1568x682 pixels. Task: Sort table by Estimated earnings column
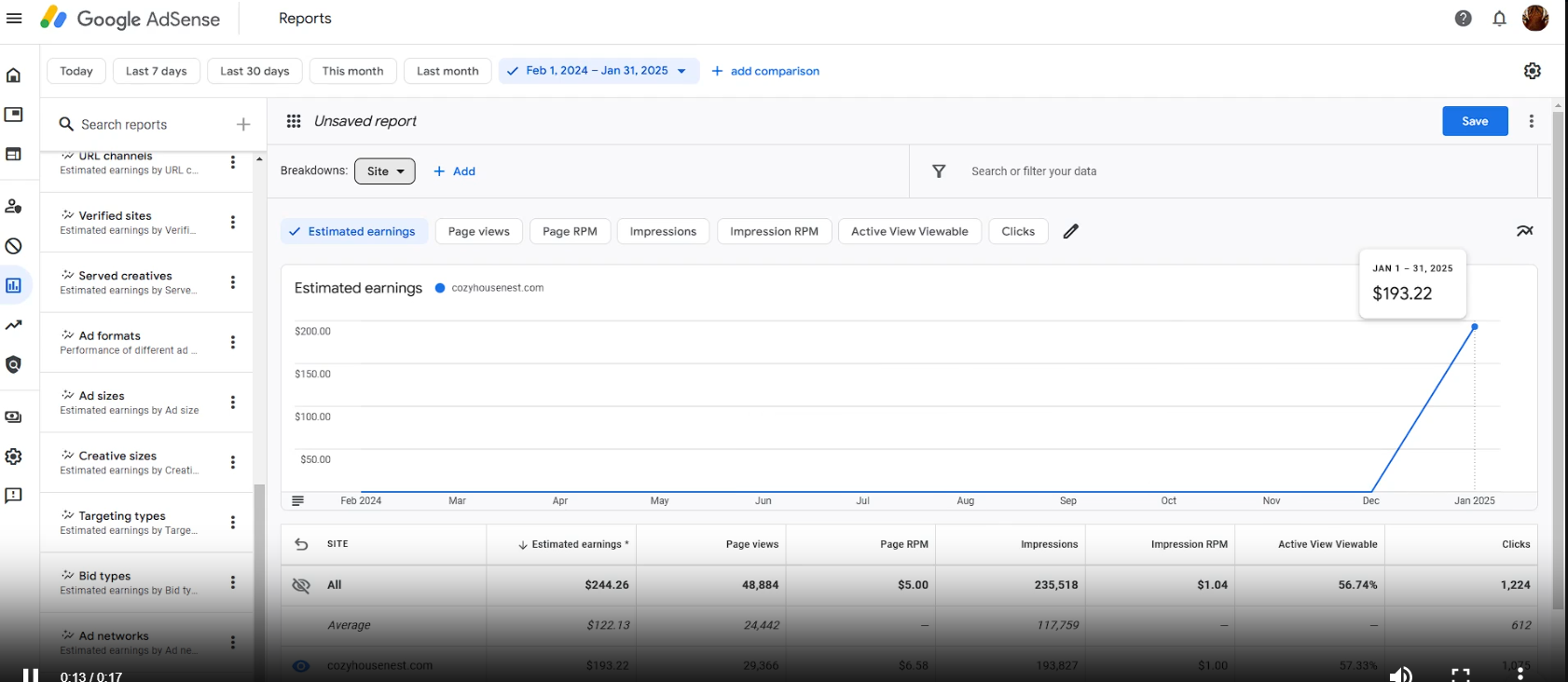click(573, 544)
